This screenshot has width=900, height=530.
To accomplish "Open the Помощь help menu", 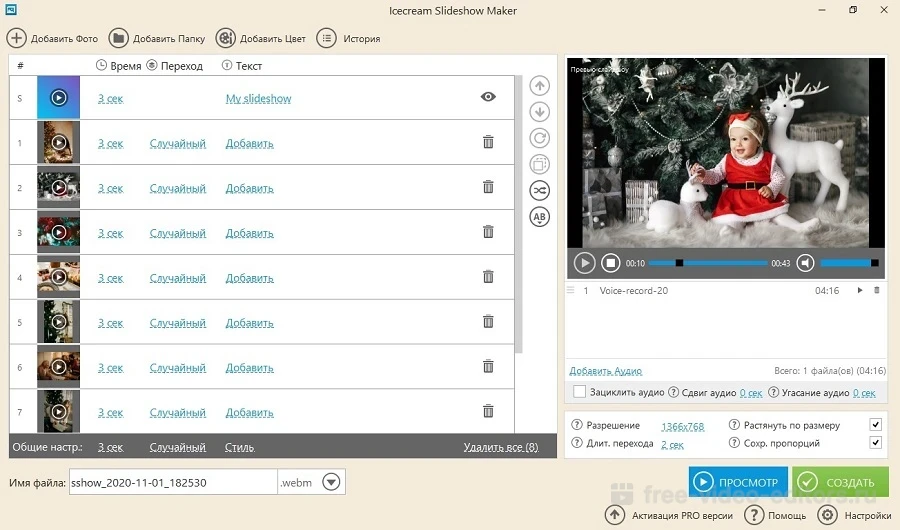I will [778, 515].
